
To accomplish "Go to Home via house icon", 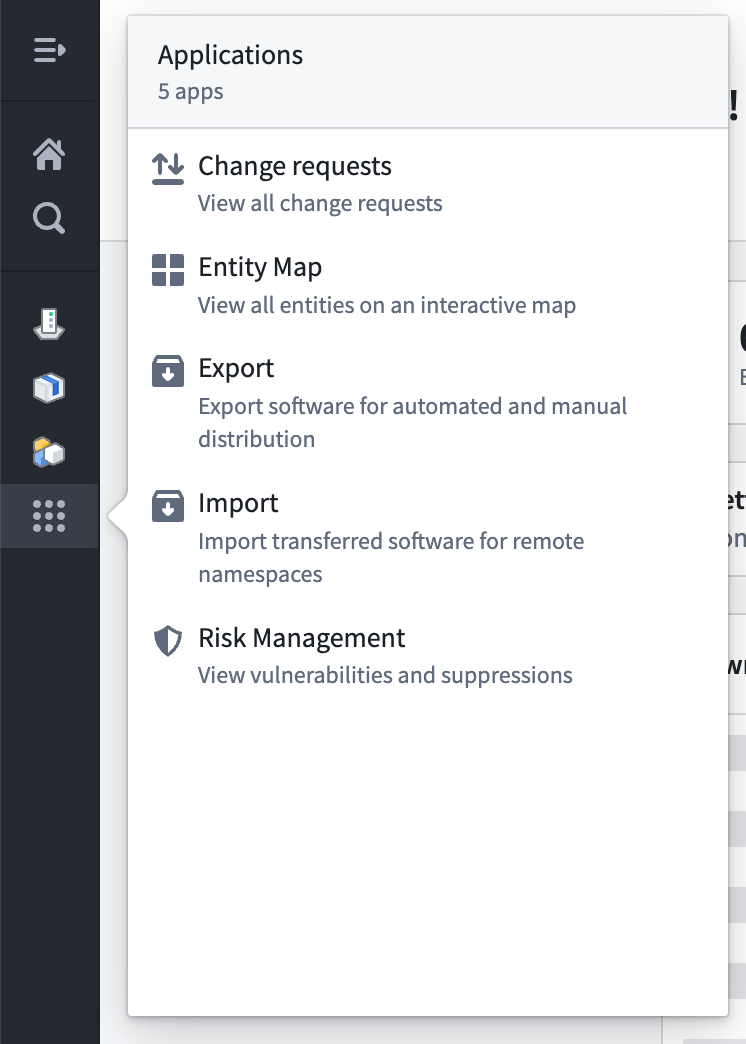I will 49,154.
